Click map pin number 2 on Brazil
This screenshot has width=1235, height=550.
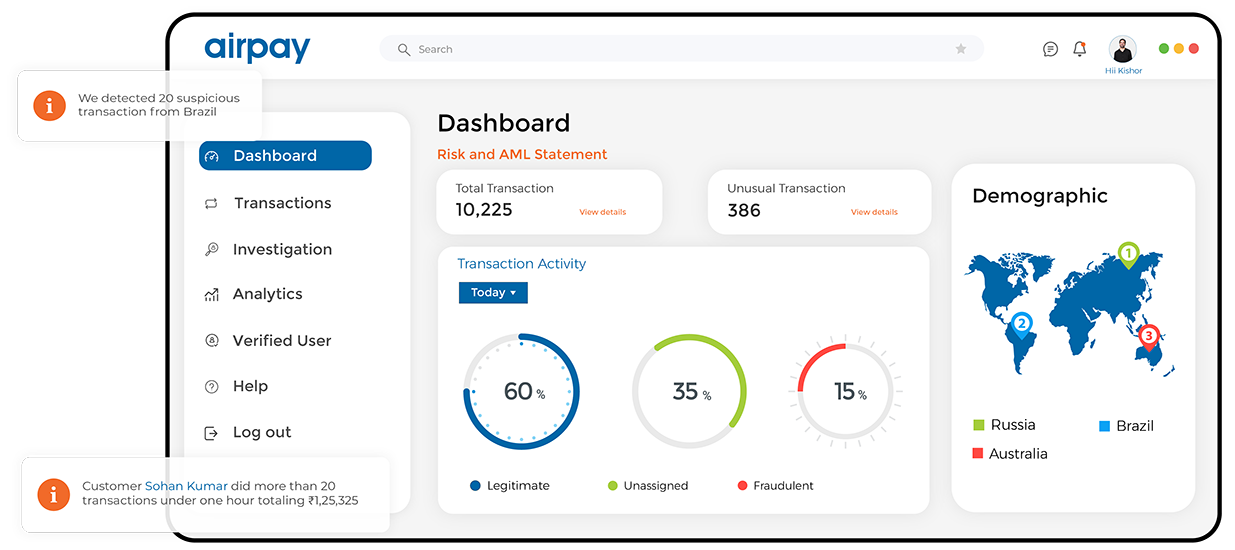click(1021, 324)
